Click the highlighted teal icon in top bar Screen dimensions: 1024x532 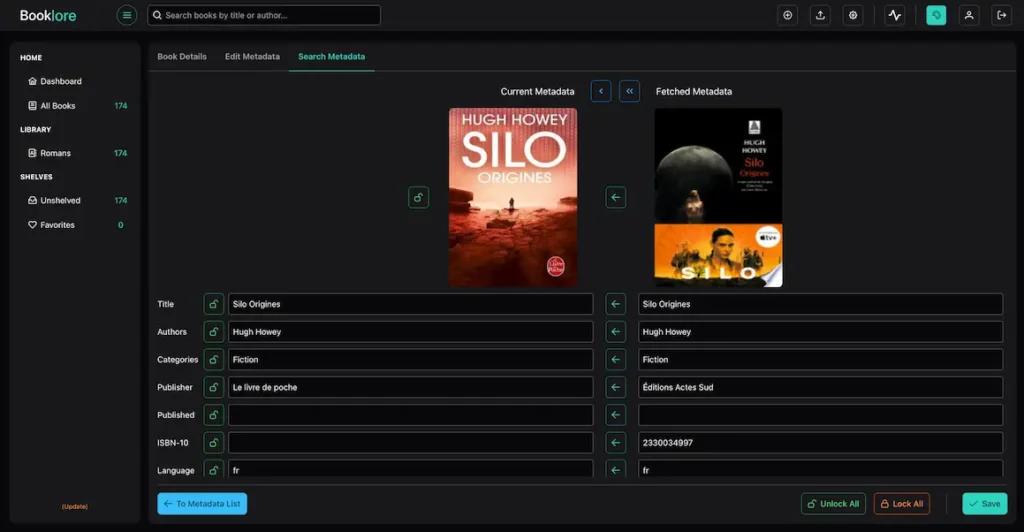coord(936,15)
